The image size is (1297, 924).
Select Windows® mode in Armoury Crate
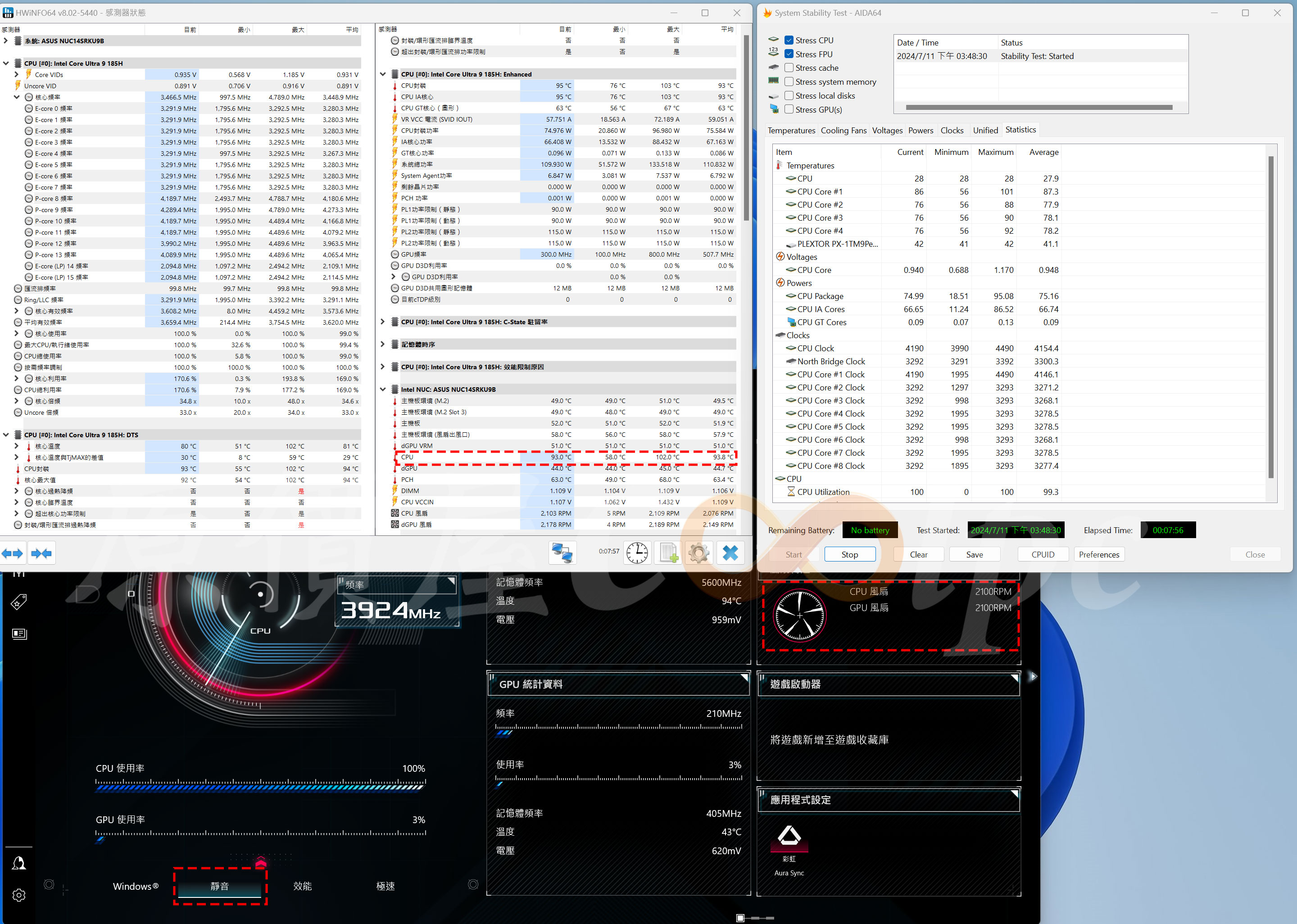point(136,886)
